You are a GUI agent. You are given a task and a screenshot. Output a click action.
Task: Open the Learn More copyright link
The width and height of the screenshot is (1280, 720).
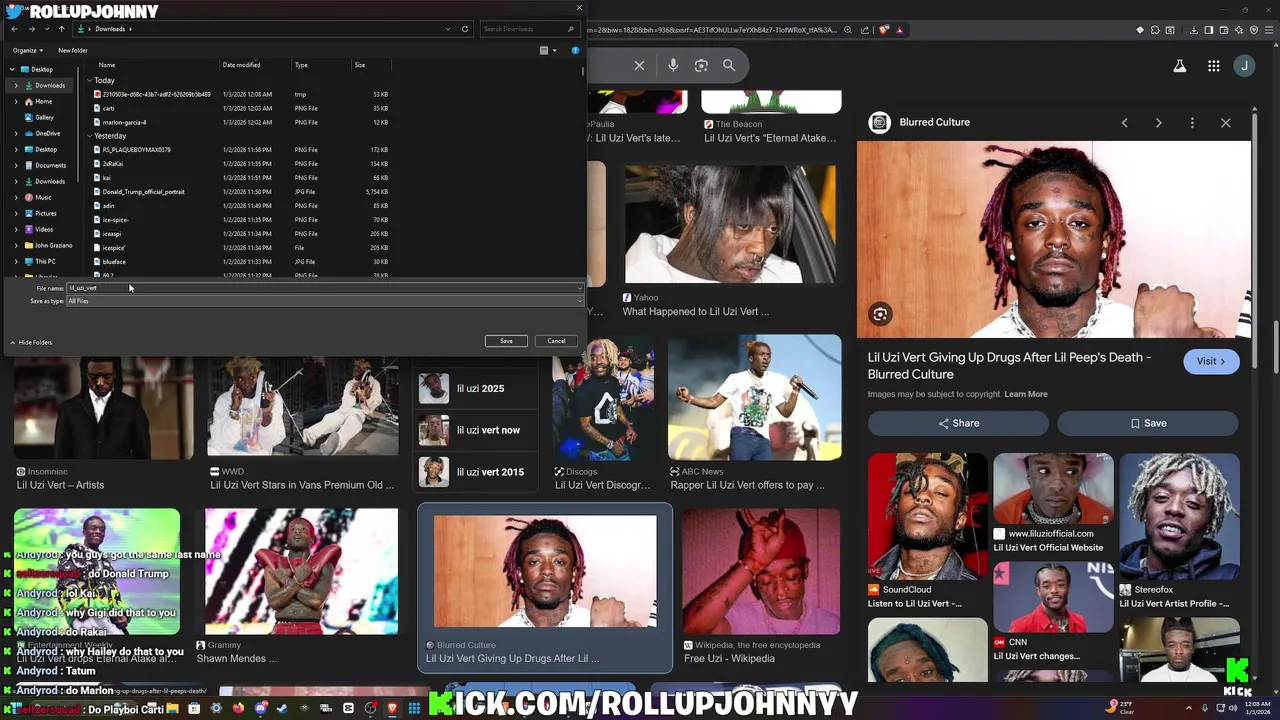pyautogui.click(x=1026, y=394)
